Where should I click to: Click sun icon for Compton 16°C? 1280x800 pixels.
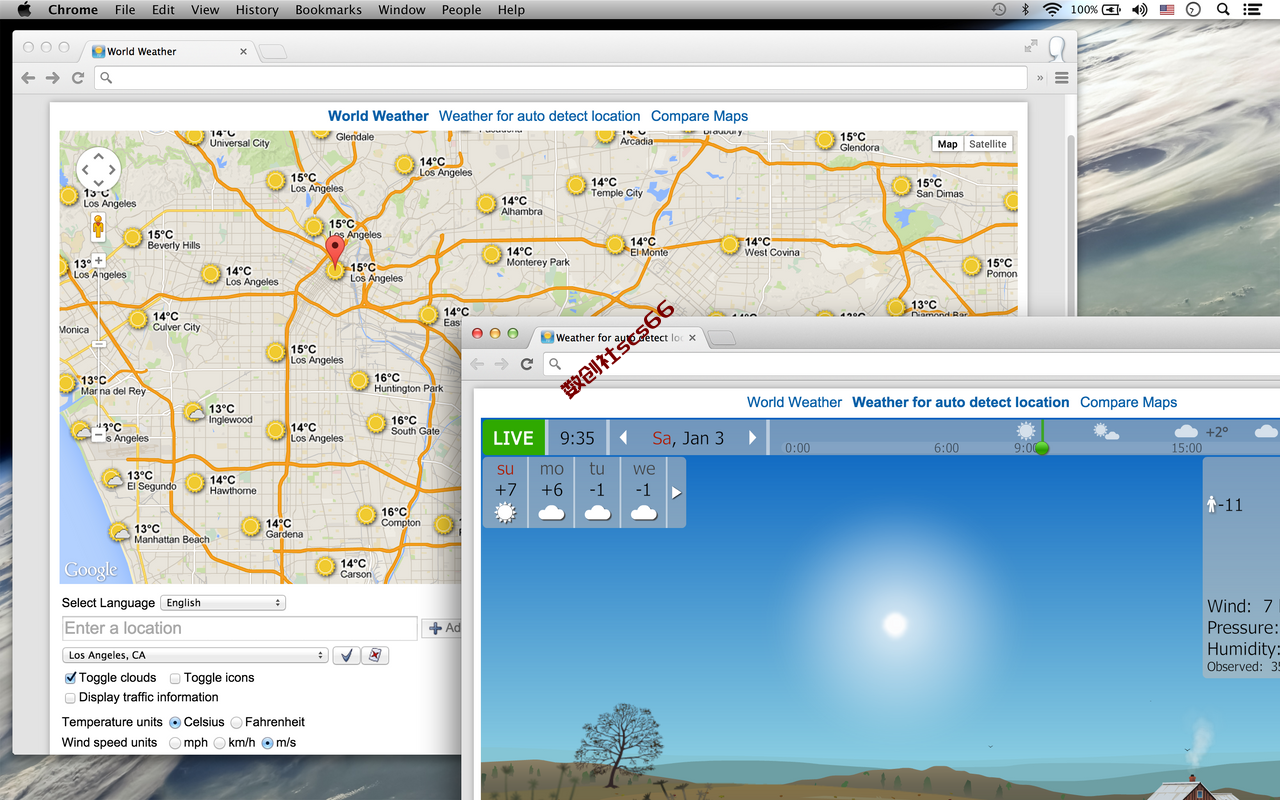pyautogui.click(x=366, y=515)
